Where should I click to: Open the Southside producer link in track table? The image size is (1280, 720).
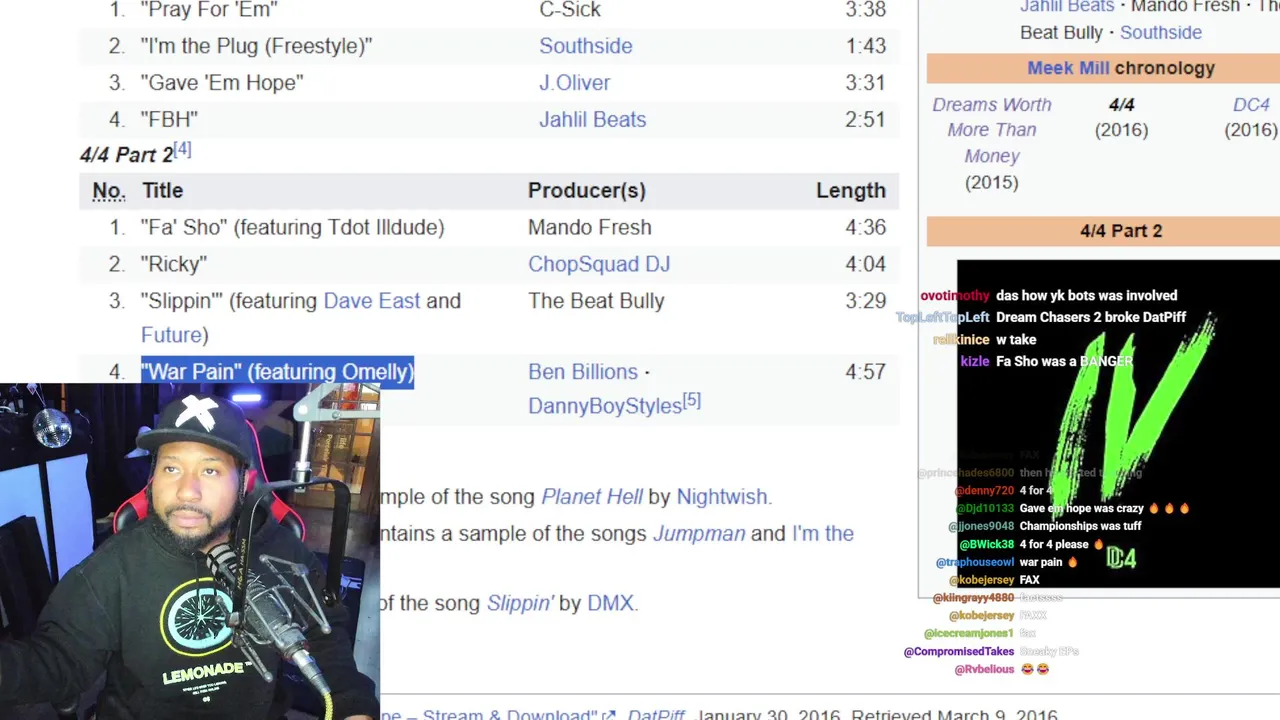[x=585, y=46]
